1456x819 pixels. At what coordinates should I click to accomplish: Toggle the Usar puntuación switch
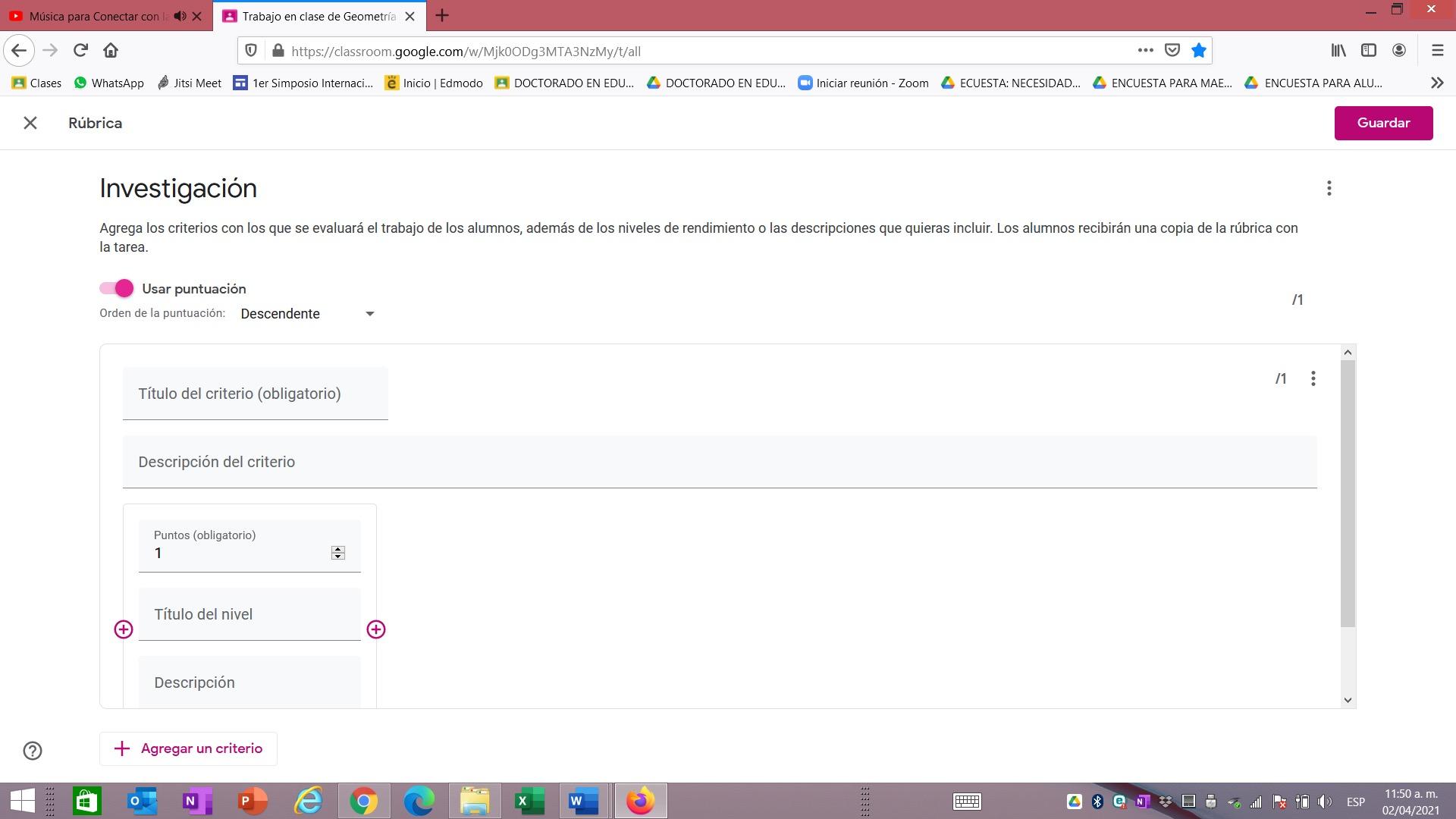coord(117,288)
